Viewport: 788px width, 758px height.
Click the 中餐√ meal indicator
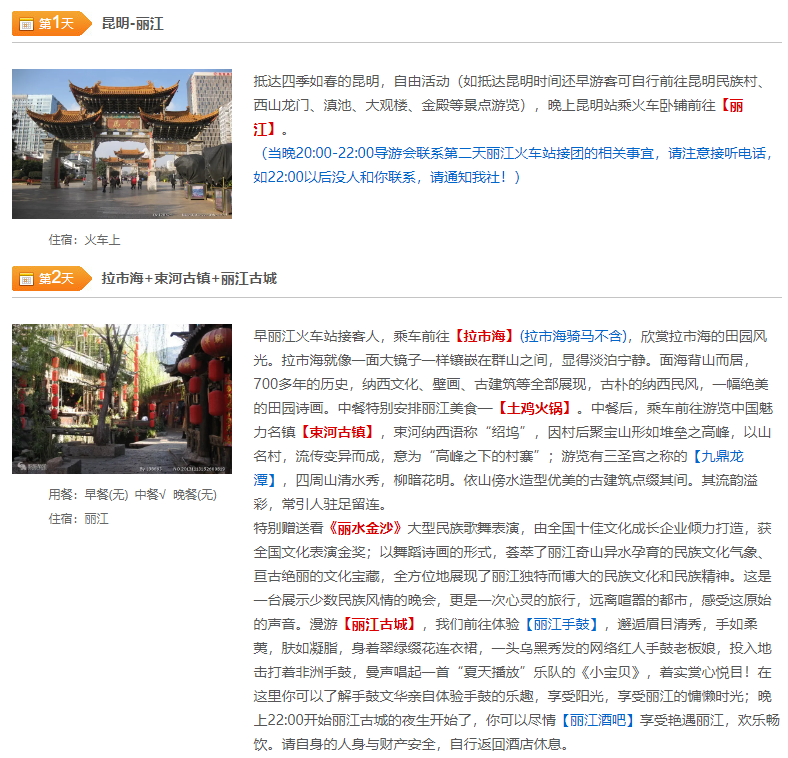pos(150,495)
